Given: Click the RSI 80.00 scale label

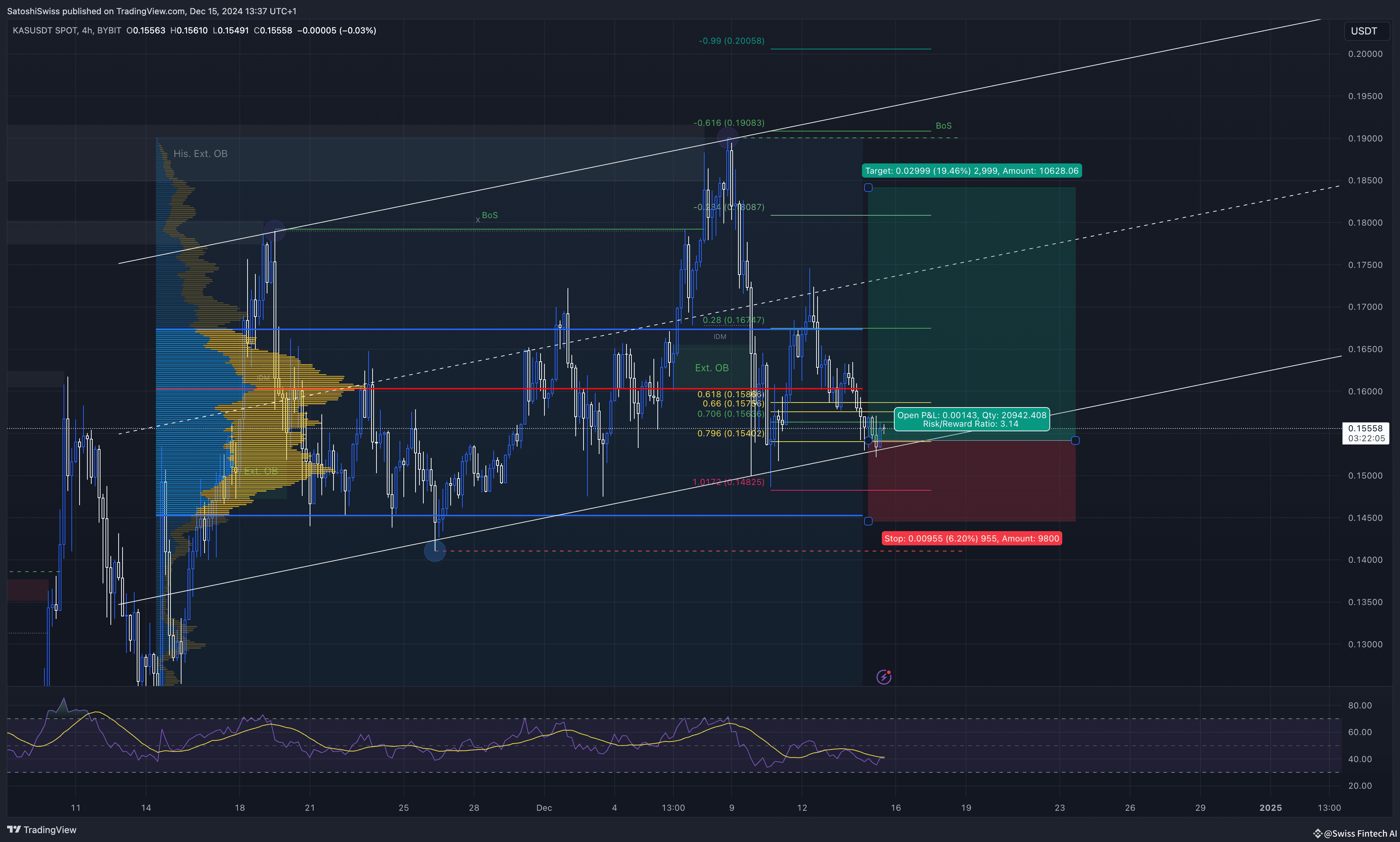Looking at the screenshot, I should click(1360, 706).
